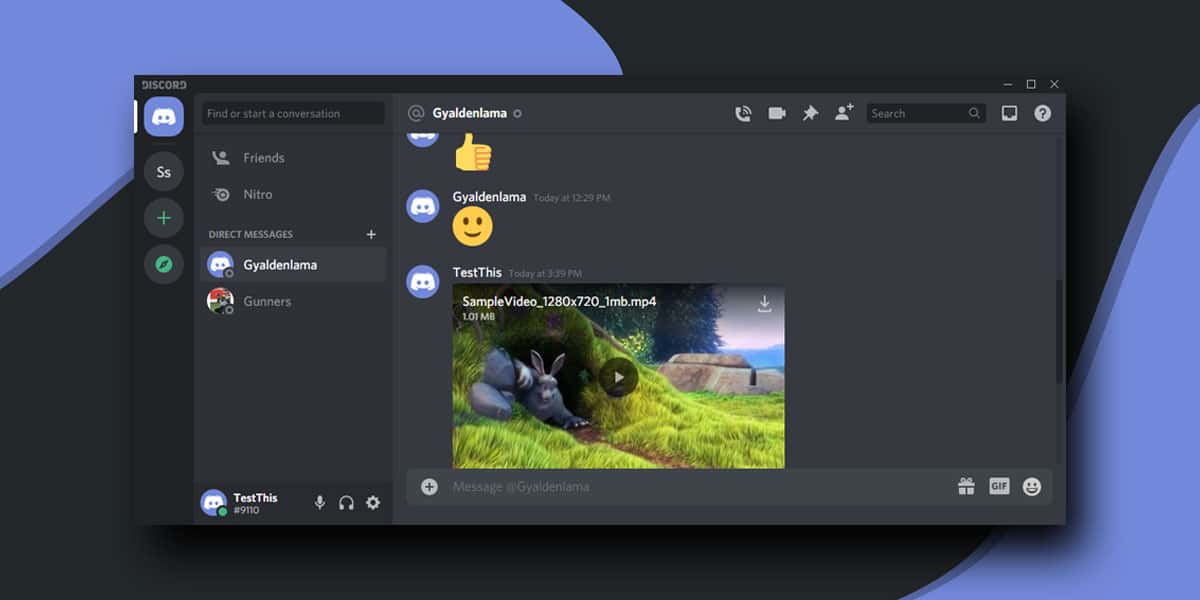Open the Nitro page
This screenshot has width=1200, height=600.
click(293, 194)
